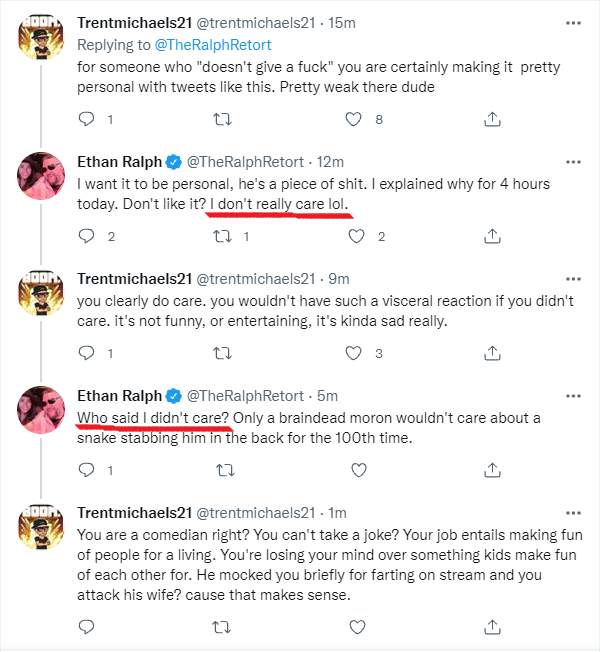
Task: Retweet the 1m tweet from Trentmichaels21
Action: click(221, 627)
